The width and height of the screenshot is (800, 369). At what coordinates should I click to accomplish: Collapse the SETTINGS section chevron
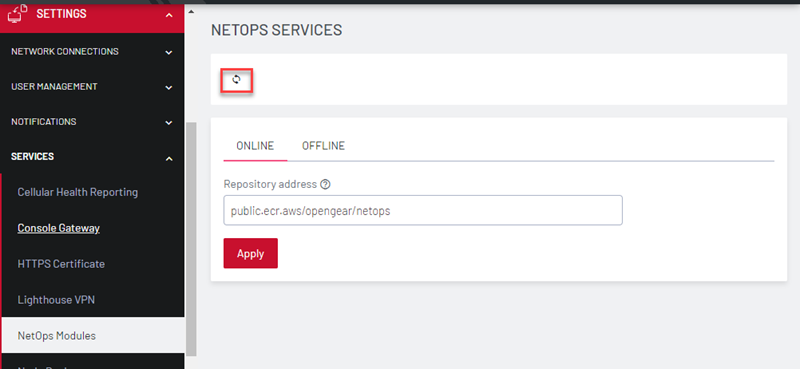coord(169,15)
